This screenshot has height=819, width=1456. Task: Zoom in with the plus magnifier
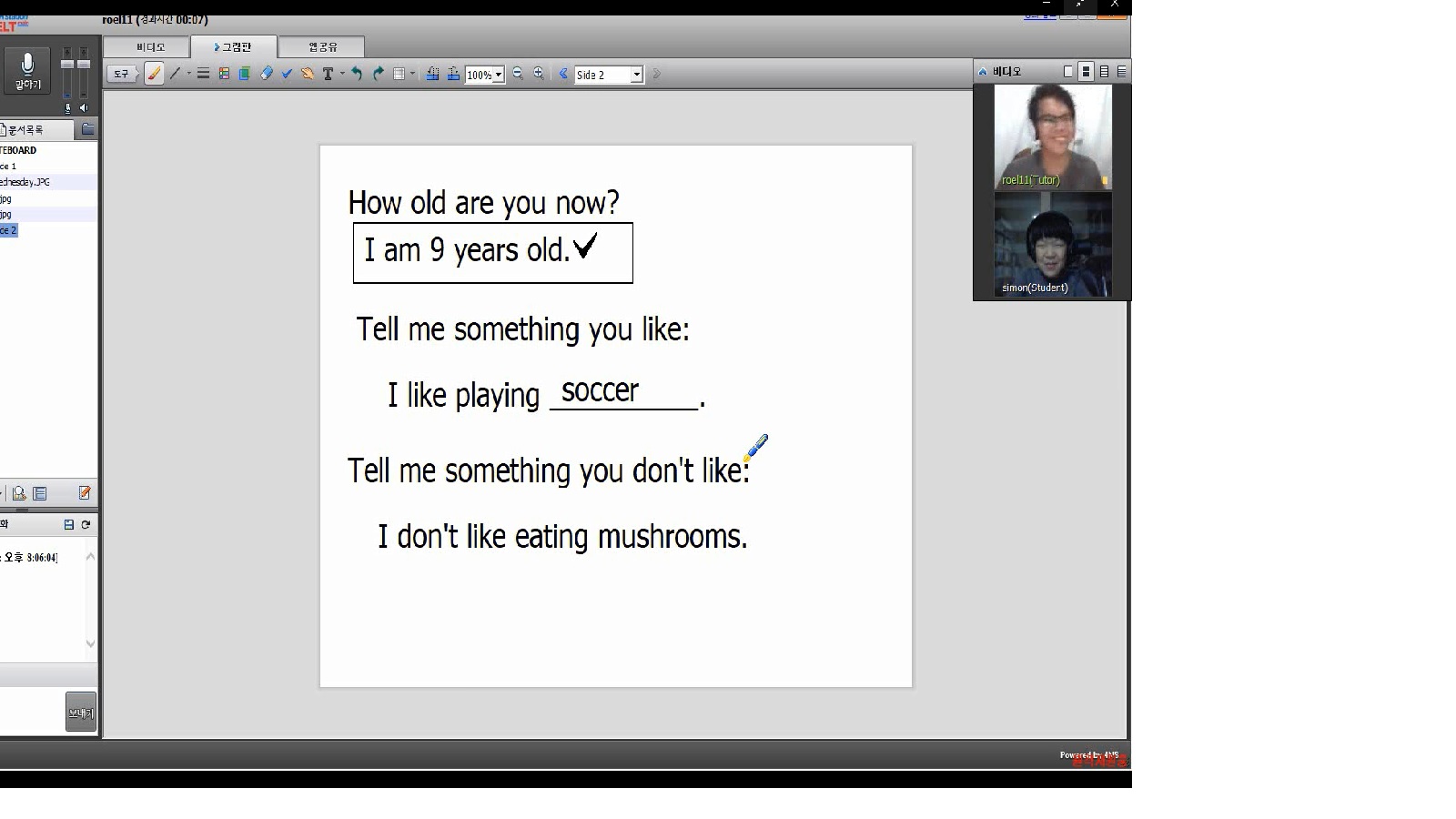(x=539, y=74)
